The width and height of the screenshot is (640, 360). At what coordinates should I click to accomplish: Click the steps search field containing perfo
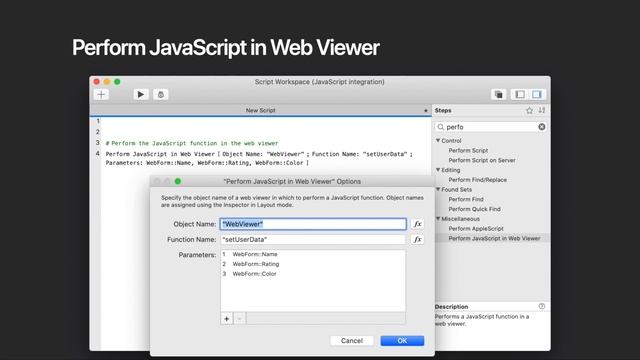click(x=491, y=127)
